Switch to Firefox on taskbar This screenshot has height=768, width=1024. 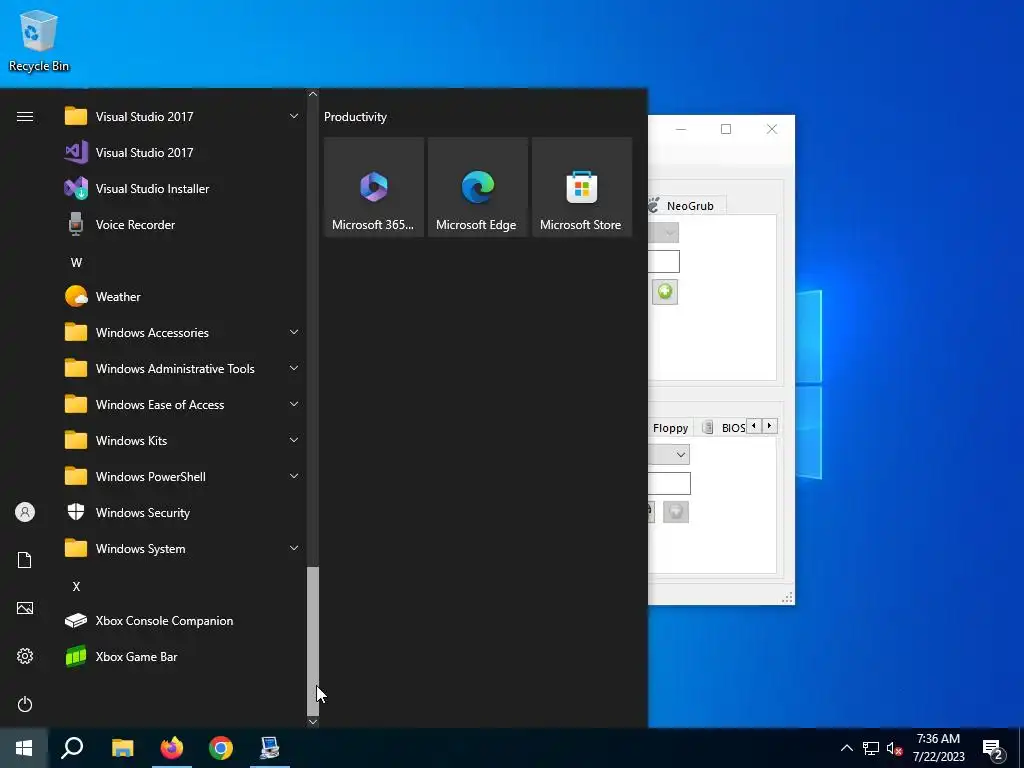pyautogui.click(x=172, y=748)
